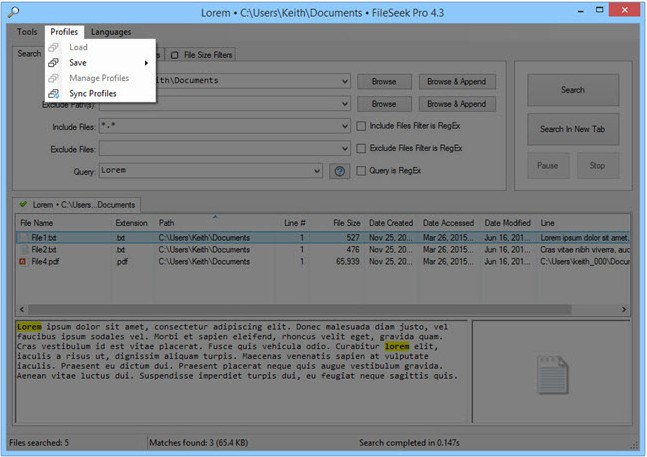This screenshot has width=647, height=457.
Task: Switch to File Size Filters tab
Action: click(201, 55)
